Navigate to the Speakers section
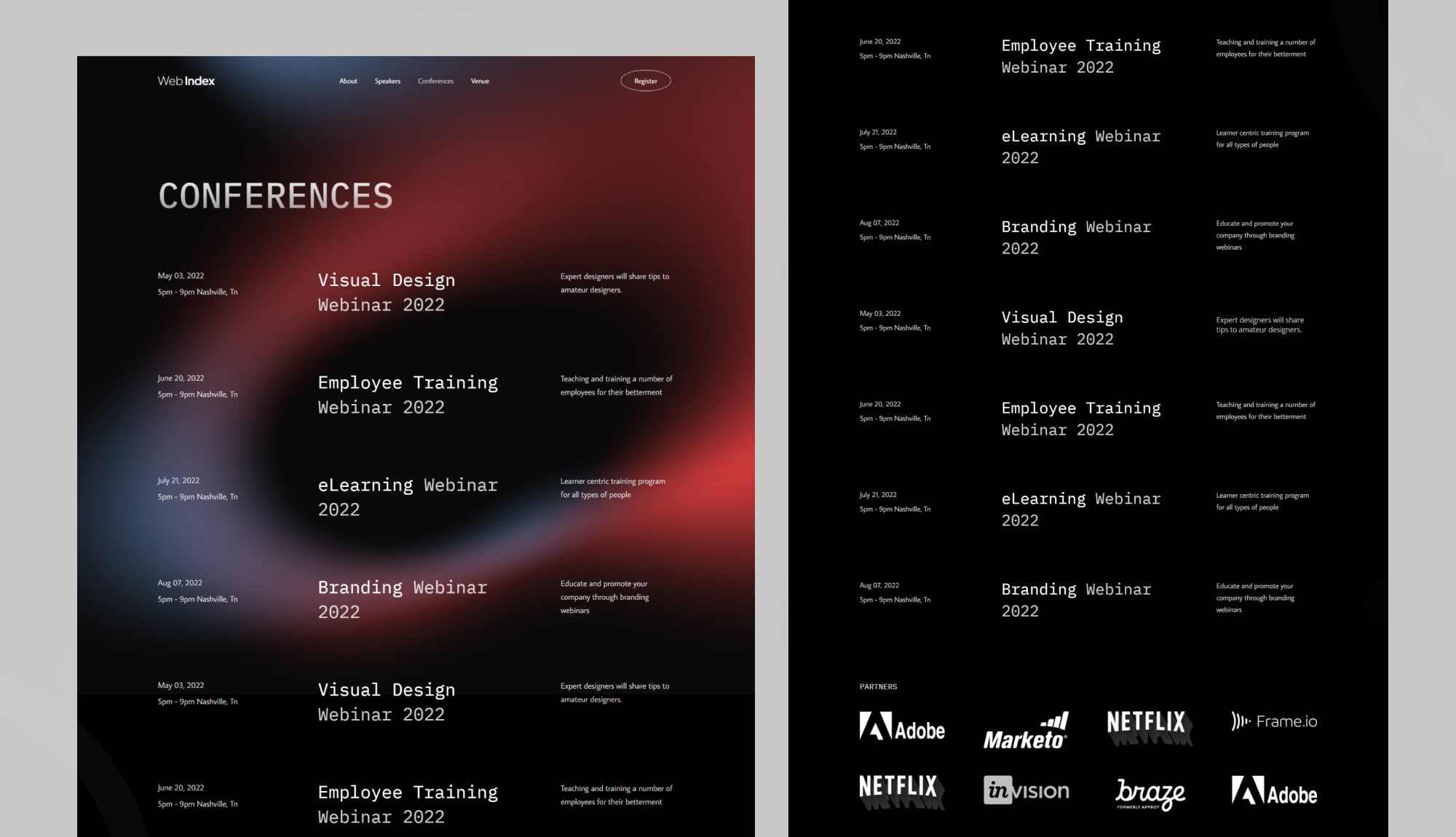1456x837 pixels. [387, 81]
